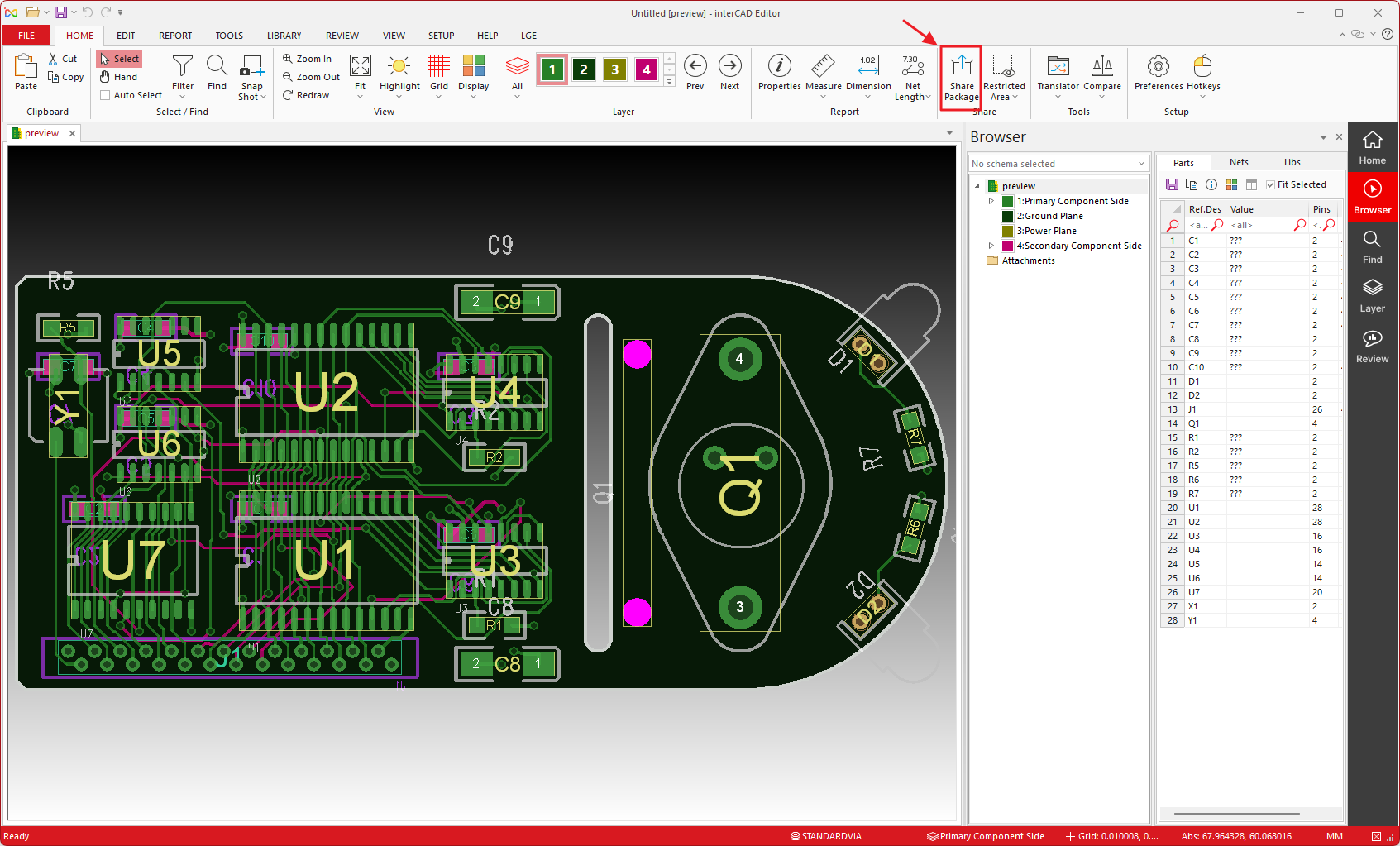Open the FILE menu
1400x846 pixels.
point(26,36)
